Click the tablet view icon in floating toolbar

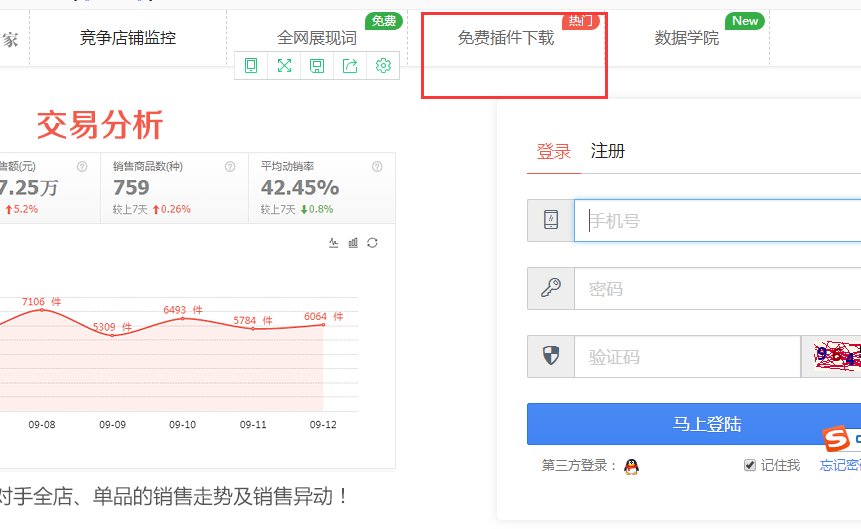[251, 66]
